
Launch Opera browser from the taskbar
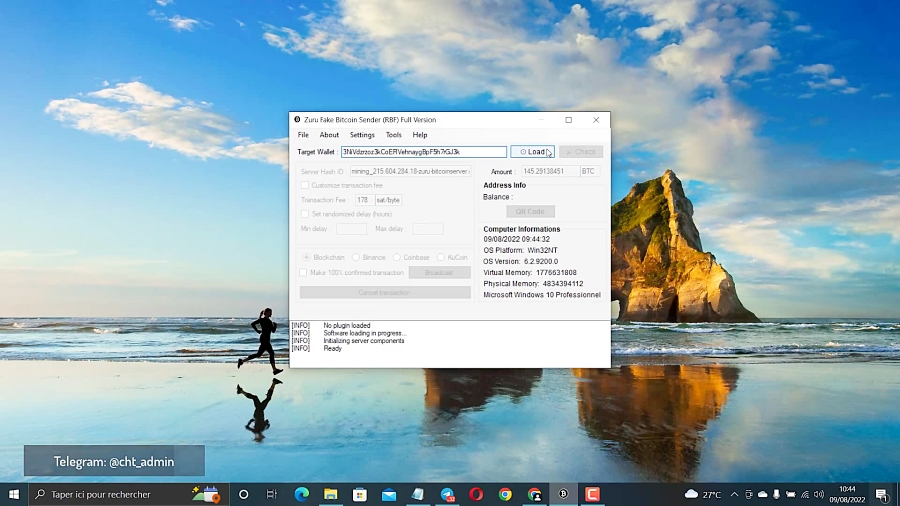[476, 494]
